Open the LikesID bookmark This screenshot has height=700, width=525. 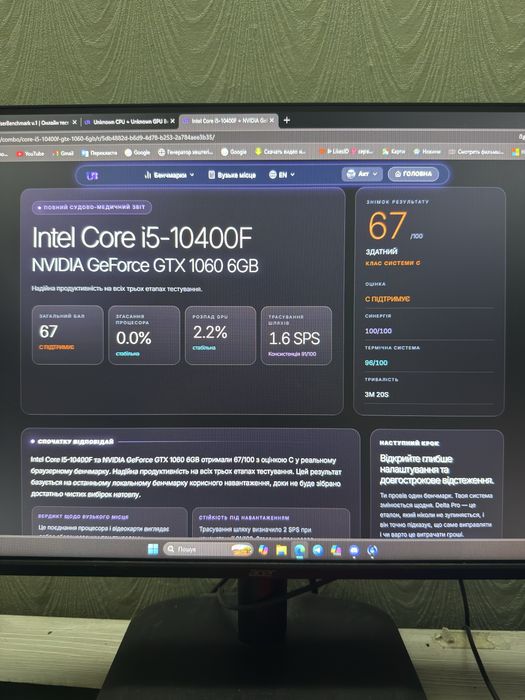click(x=346, y=151)
